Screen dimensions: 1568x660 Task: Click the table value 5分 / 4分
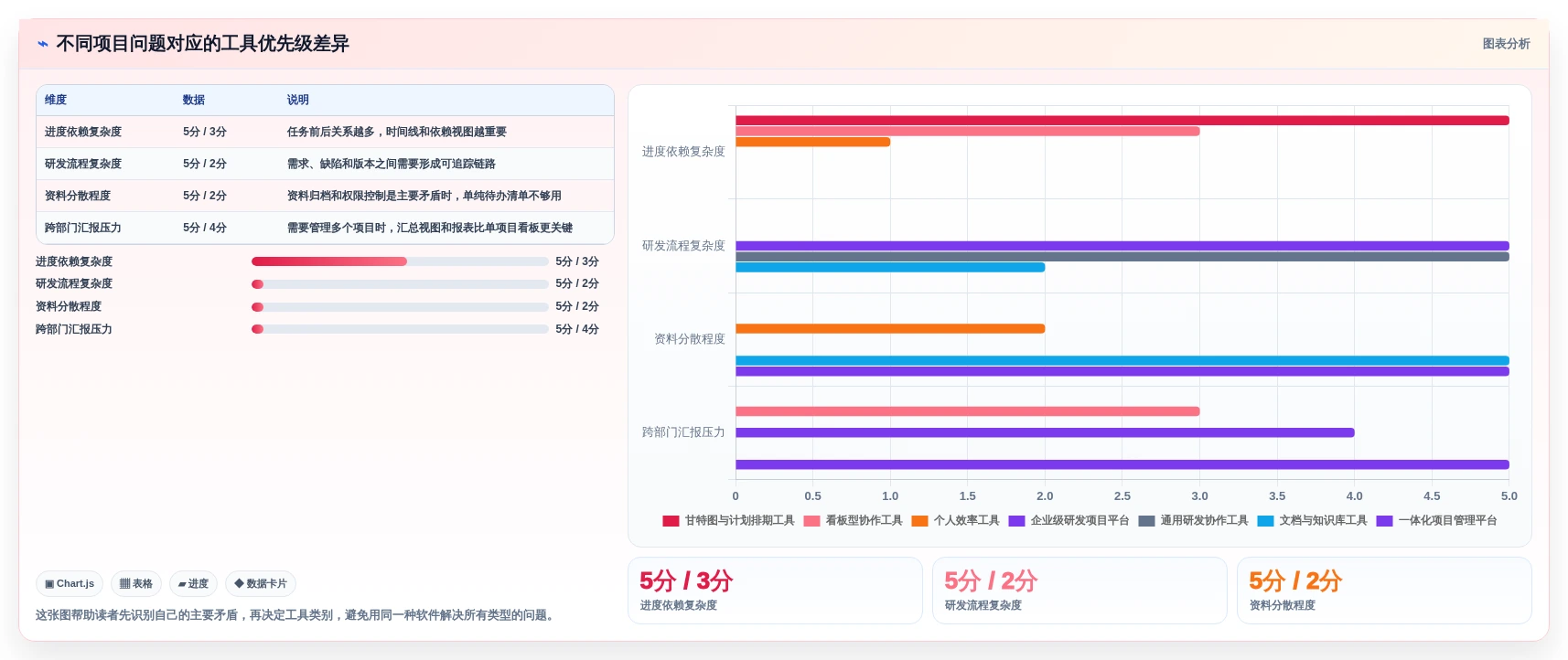(x=205, y=228)
